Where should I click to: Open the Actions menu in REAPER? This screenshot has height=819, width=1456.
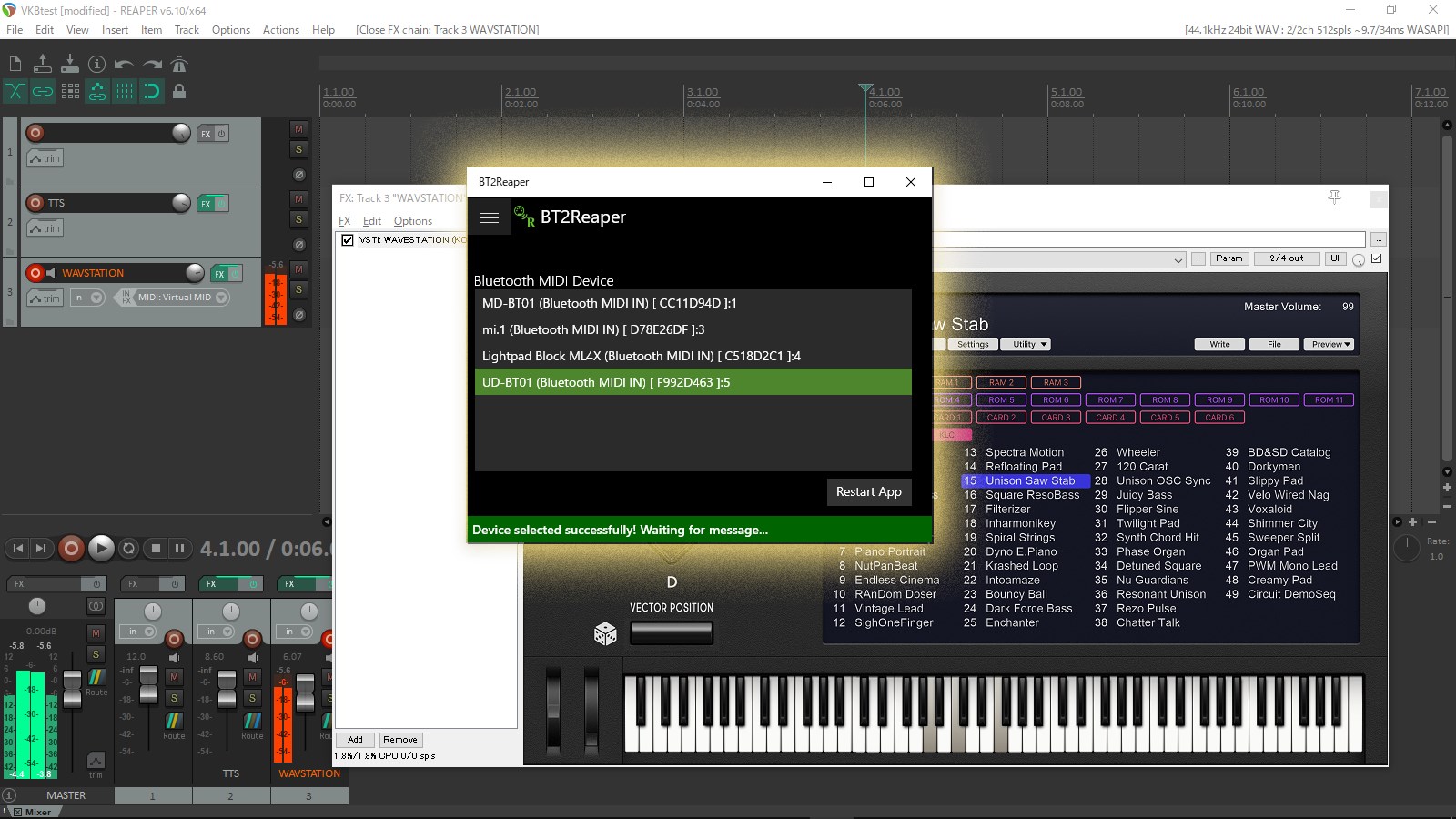pos(280,29)
